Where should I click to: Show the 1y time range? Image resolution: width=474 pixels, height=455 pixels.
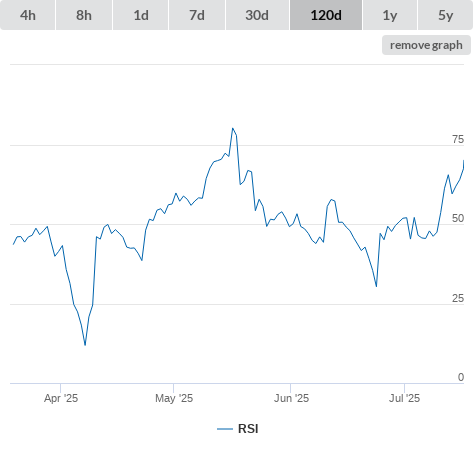point(390,15)
